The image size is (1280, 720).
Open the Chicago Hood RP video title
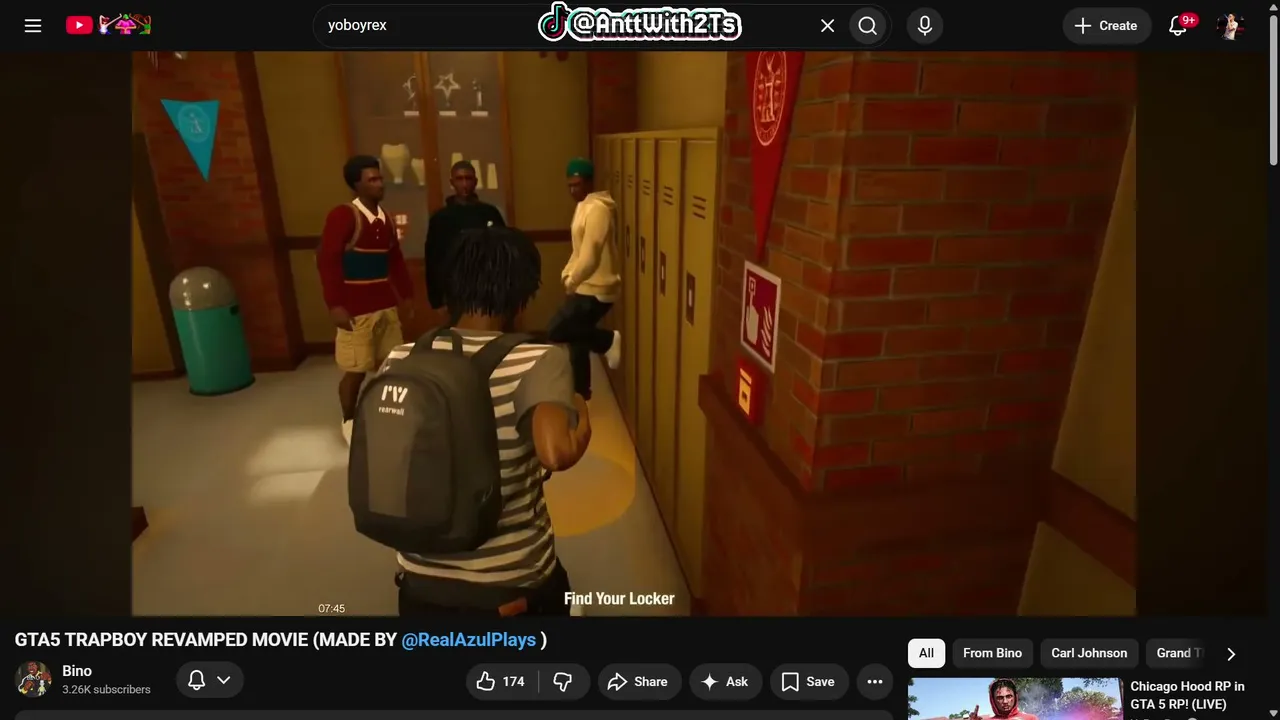pos(1188,695)
